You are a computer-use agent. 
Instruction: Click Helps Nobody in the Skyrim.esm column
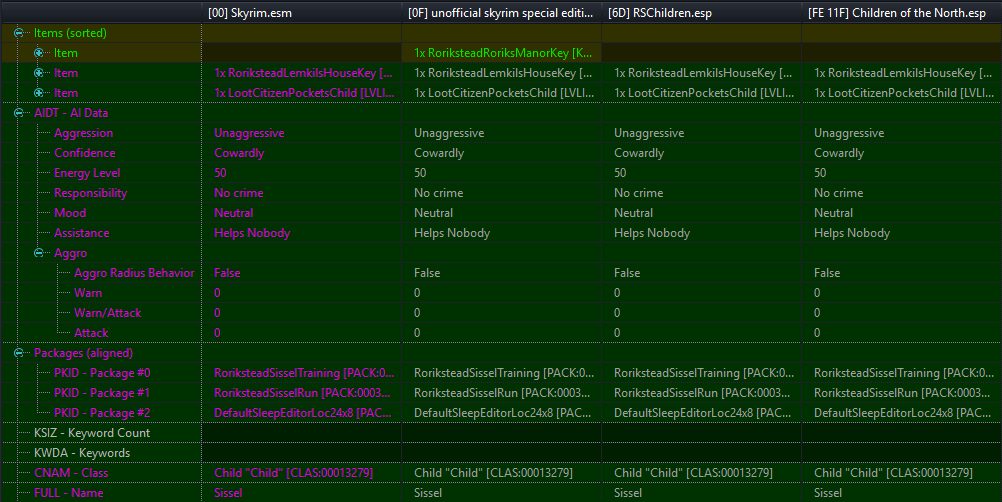[252, 233]
